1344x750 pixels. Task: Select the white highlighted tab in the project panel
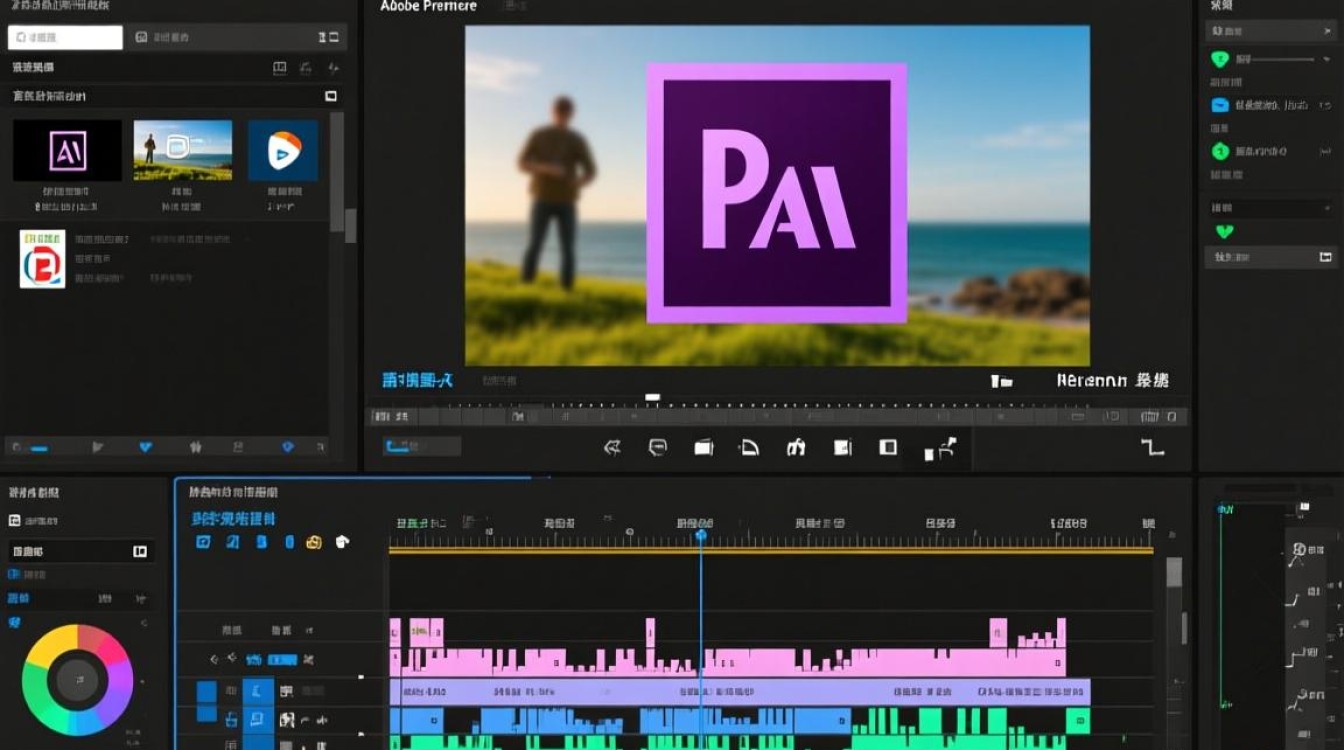click(65, 38)
